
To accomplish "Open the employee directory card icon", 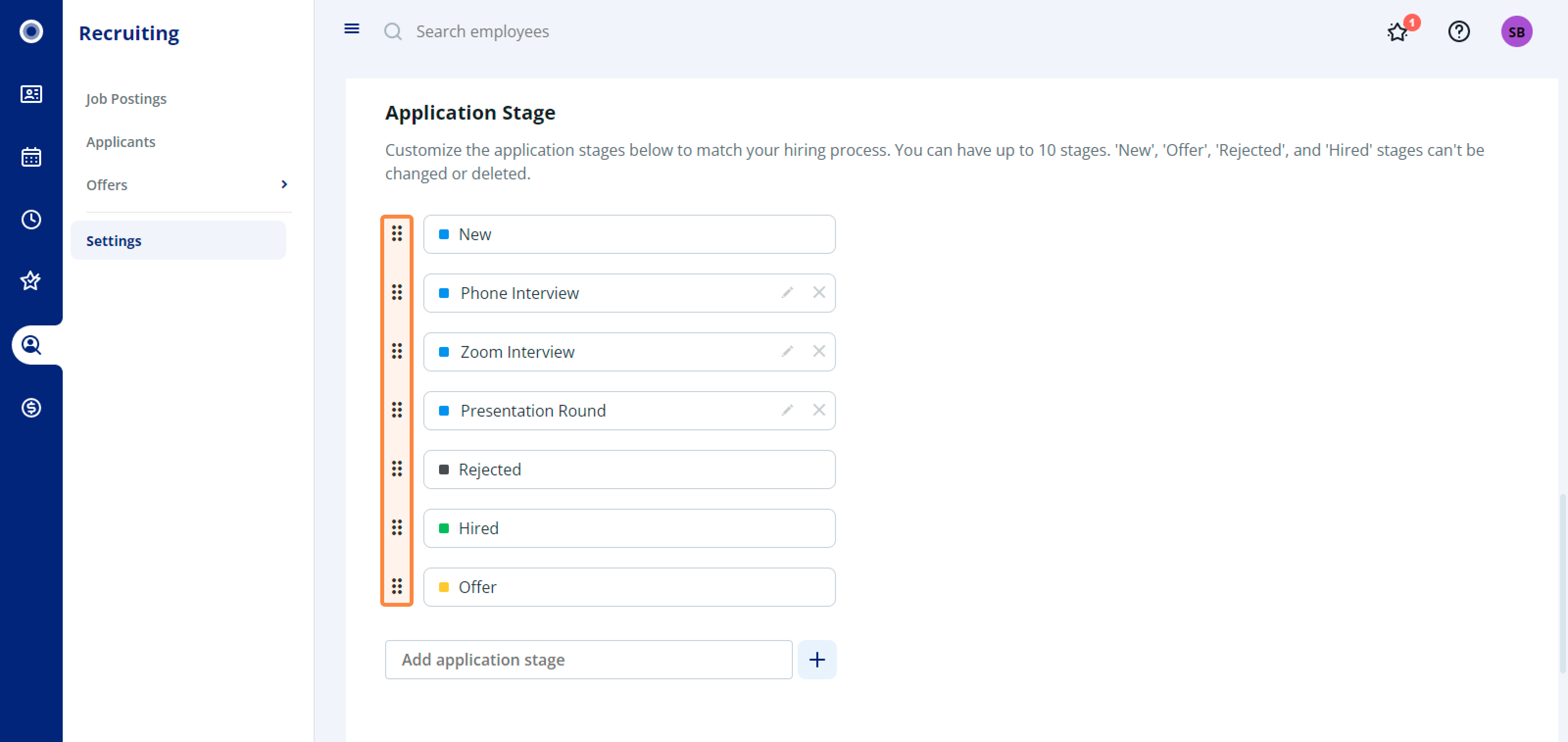I will click(x=31, y=95).
